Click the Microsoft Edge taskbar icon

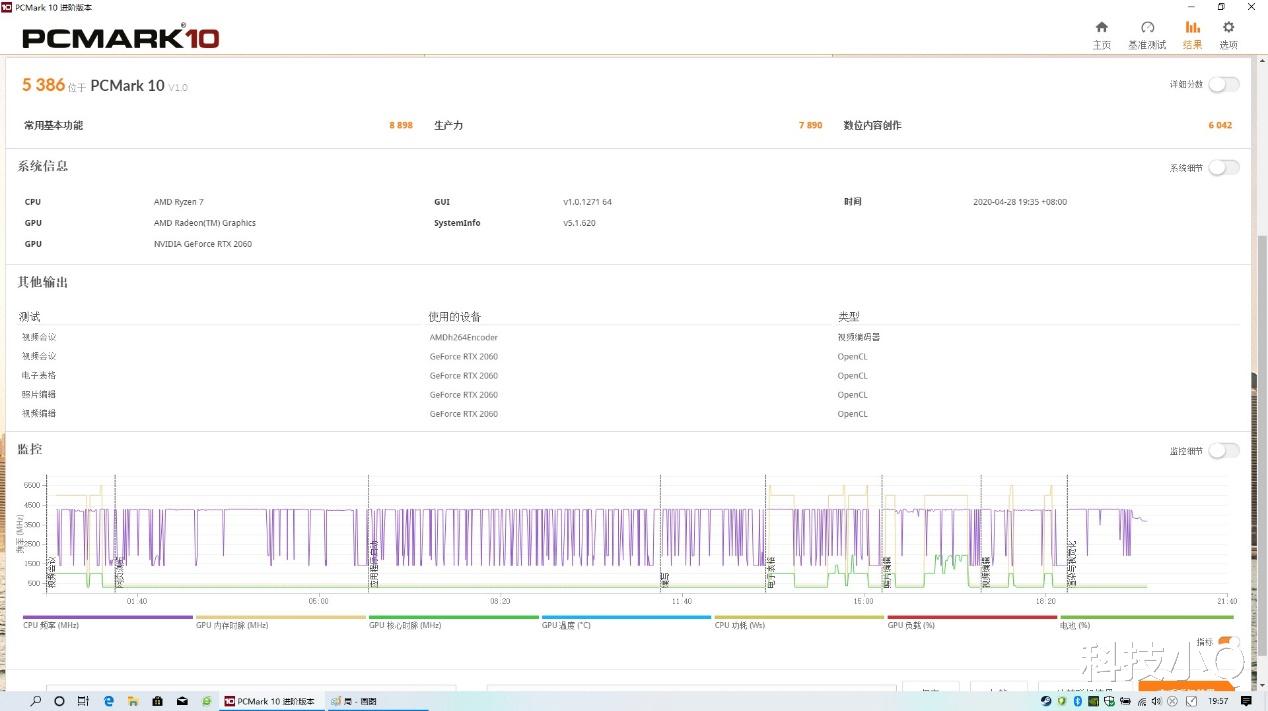point(109,701)
